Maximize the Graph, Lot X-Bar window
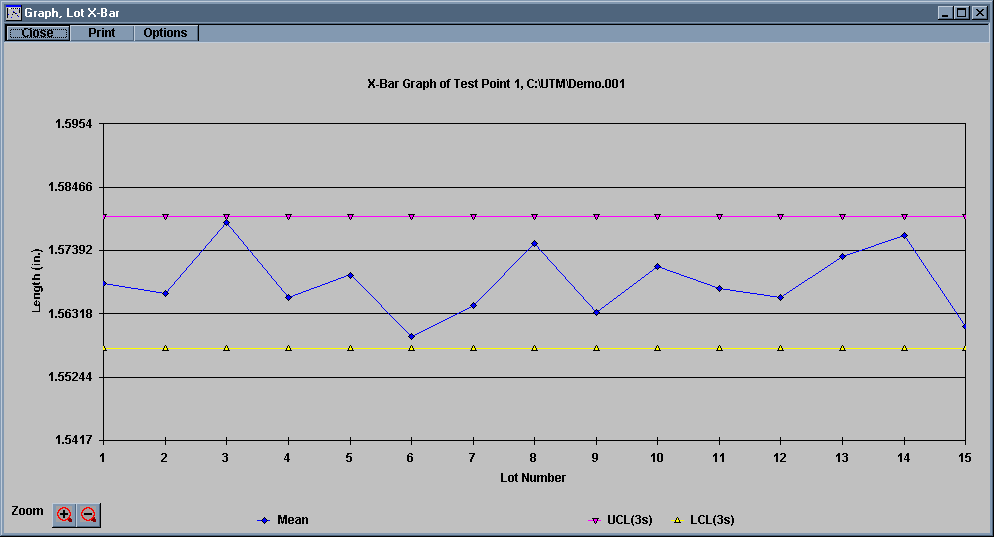Viewport: 994px width, 537px height. tap(962, 13)
